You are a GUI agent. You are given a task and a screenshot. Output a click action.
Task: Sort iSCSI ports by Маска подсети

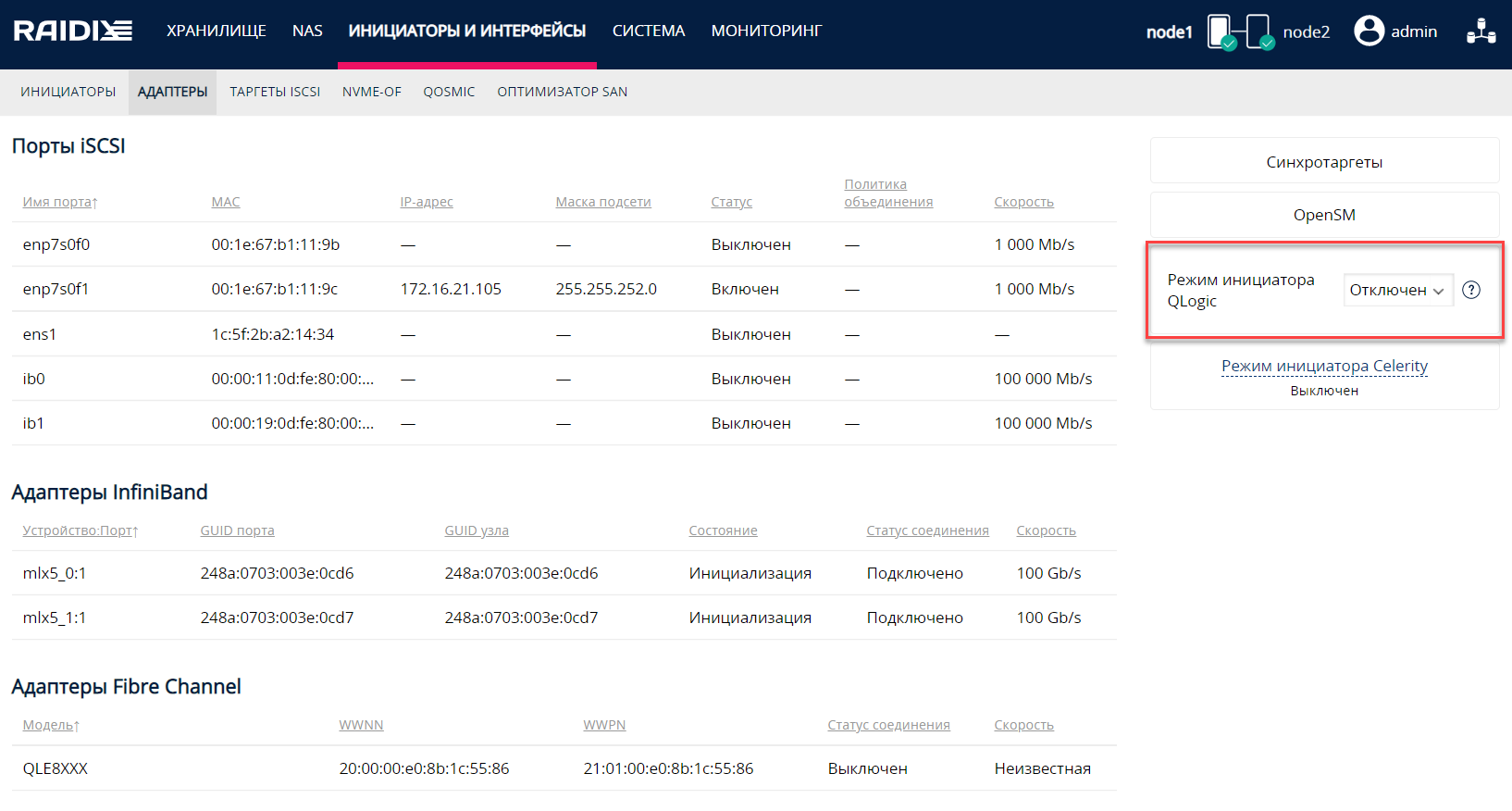pos(603,202)
